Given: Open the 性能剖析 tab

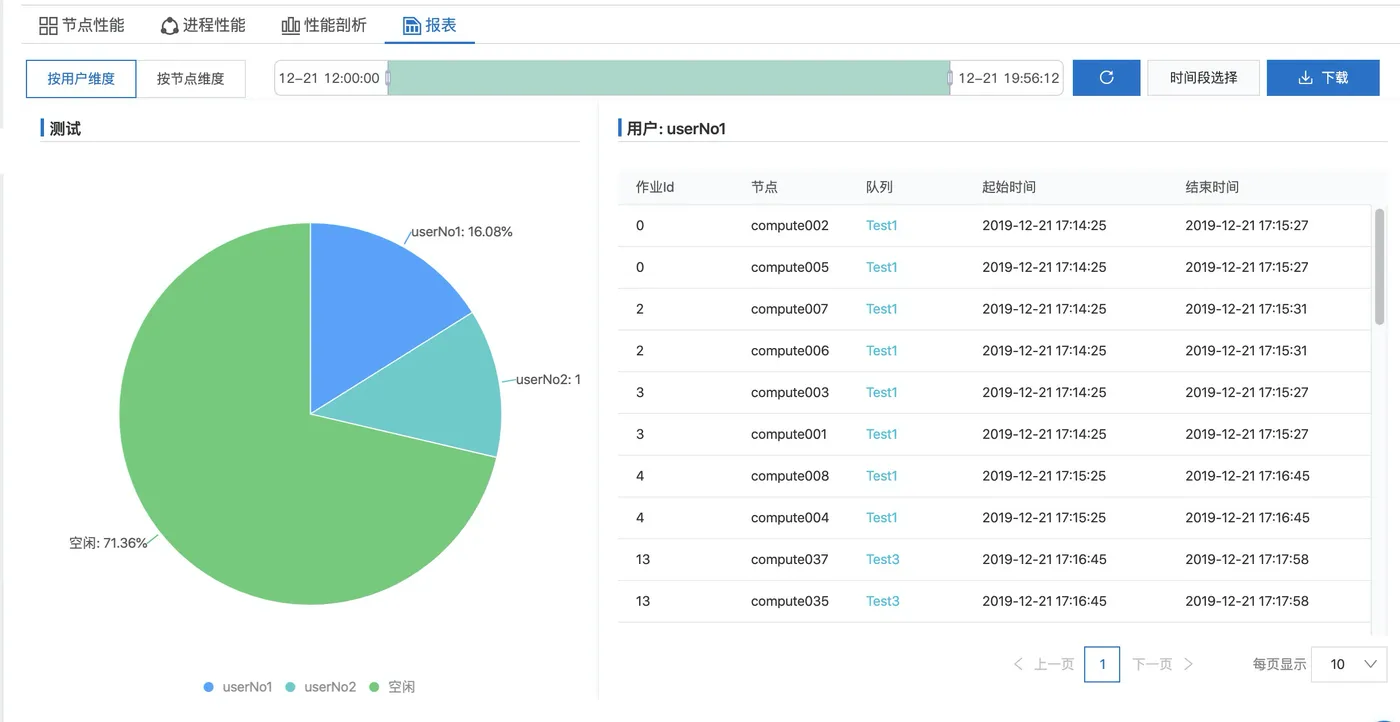Looking at the screenshot, I should click(324, 25).
